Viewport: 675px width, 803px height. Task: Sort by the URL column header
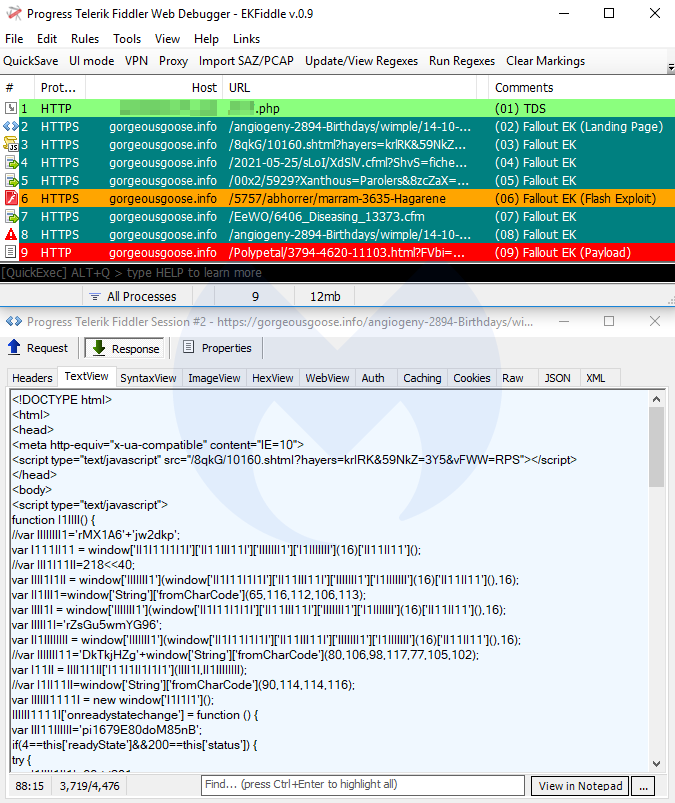click(x=349, y=88)
